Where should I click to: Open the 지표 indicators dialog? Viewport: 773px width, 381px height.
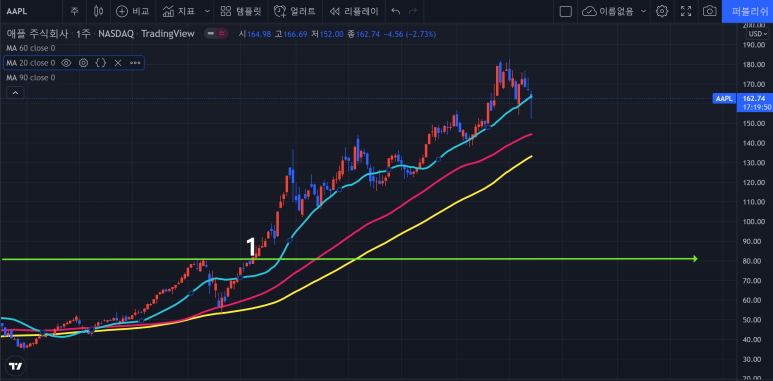tap(180, 11)
